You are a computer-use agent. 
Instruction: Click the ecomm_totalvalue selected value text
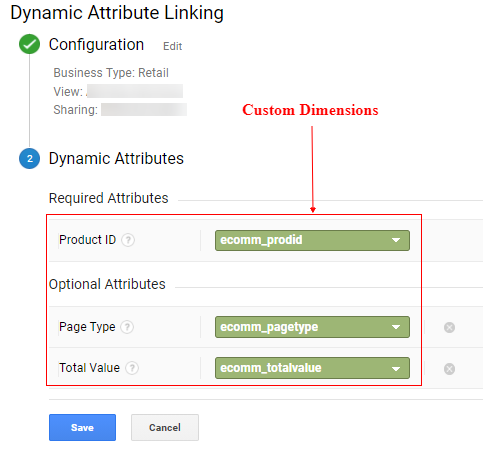coord(271,368)
